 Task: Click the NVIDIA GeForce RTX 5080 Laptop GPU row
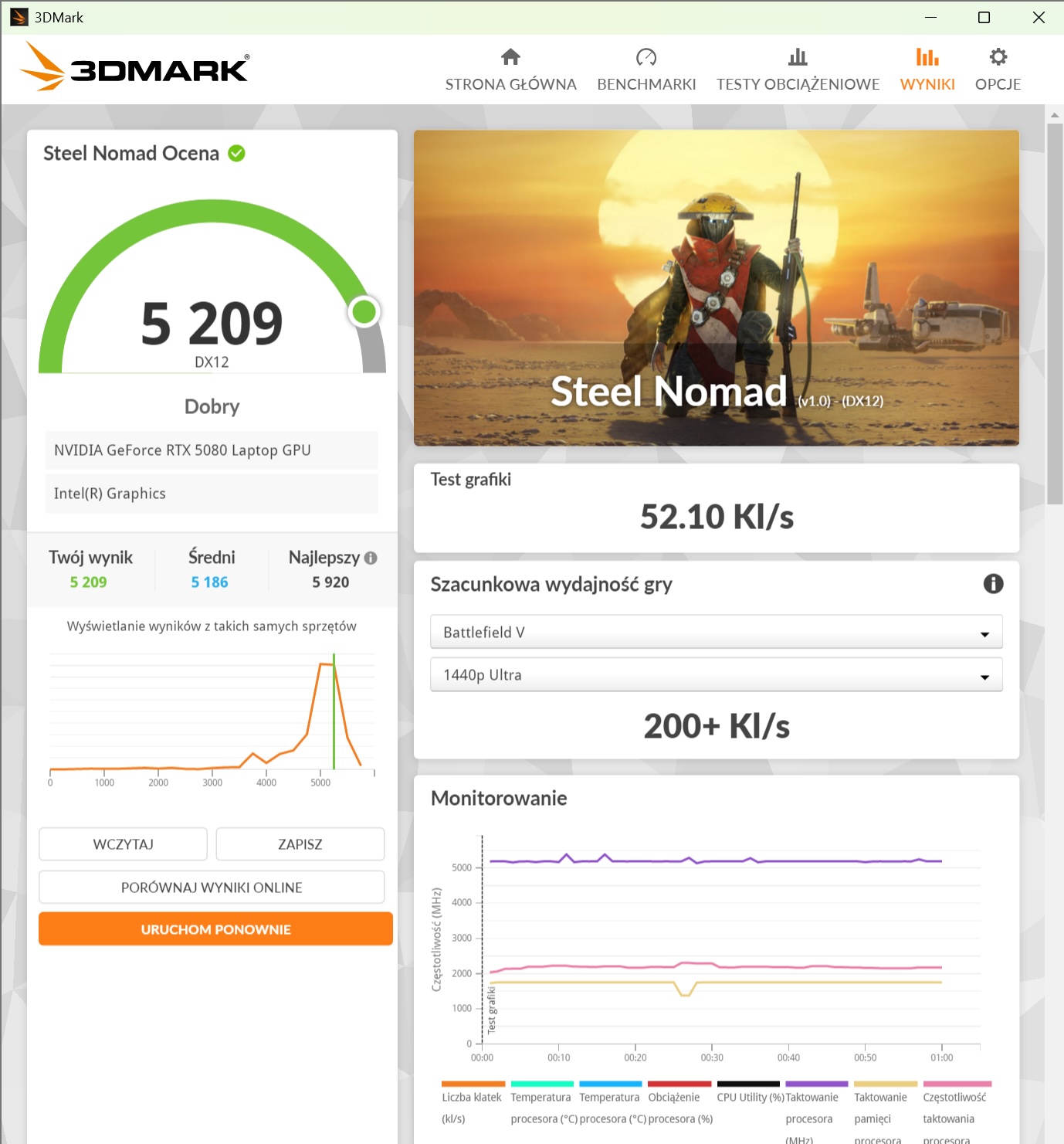pos(212,450)
